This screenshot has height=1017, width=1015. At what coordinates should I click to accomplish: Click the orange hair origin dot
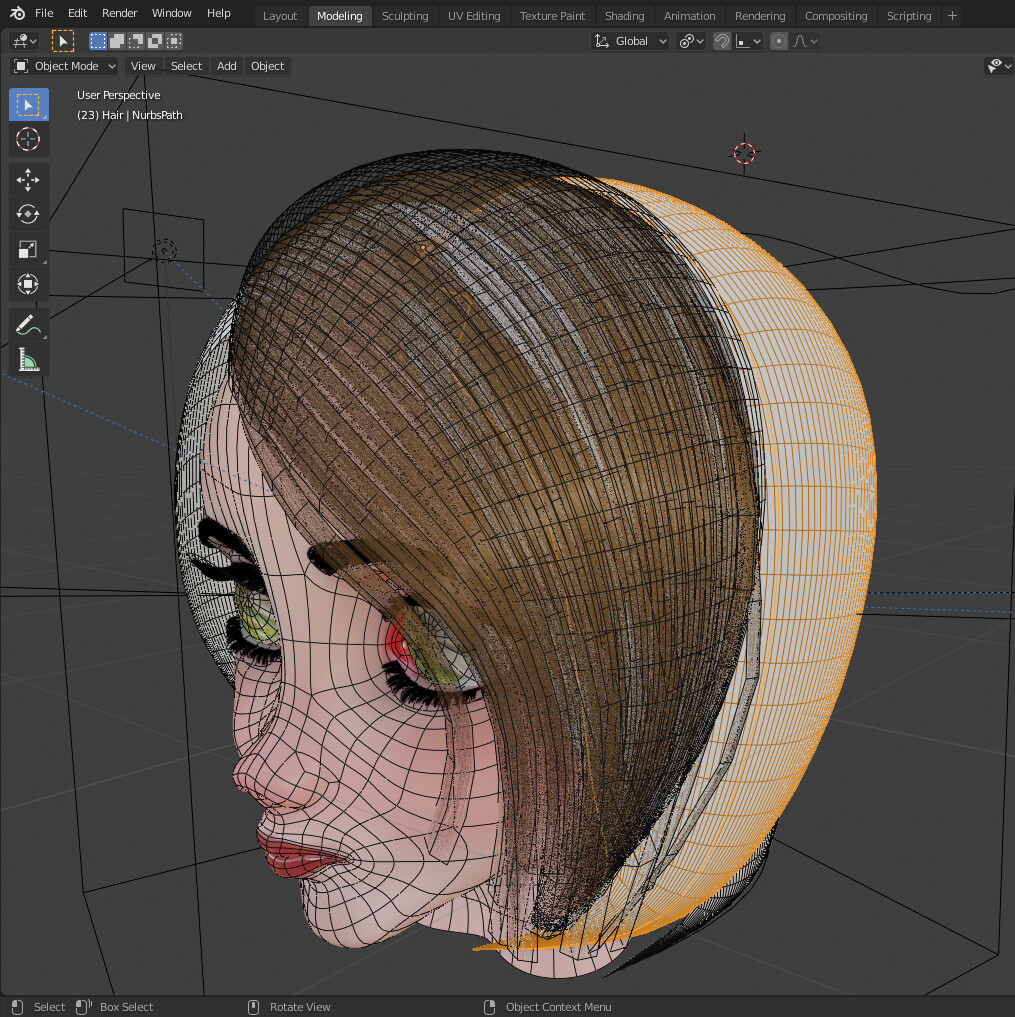[424, 248]
